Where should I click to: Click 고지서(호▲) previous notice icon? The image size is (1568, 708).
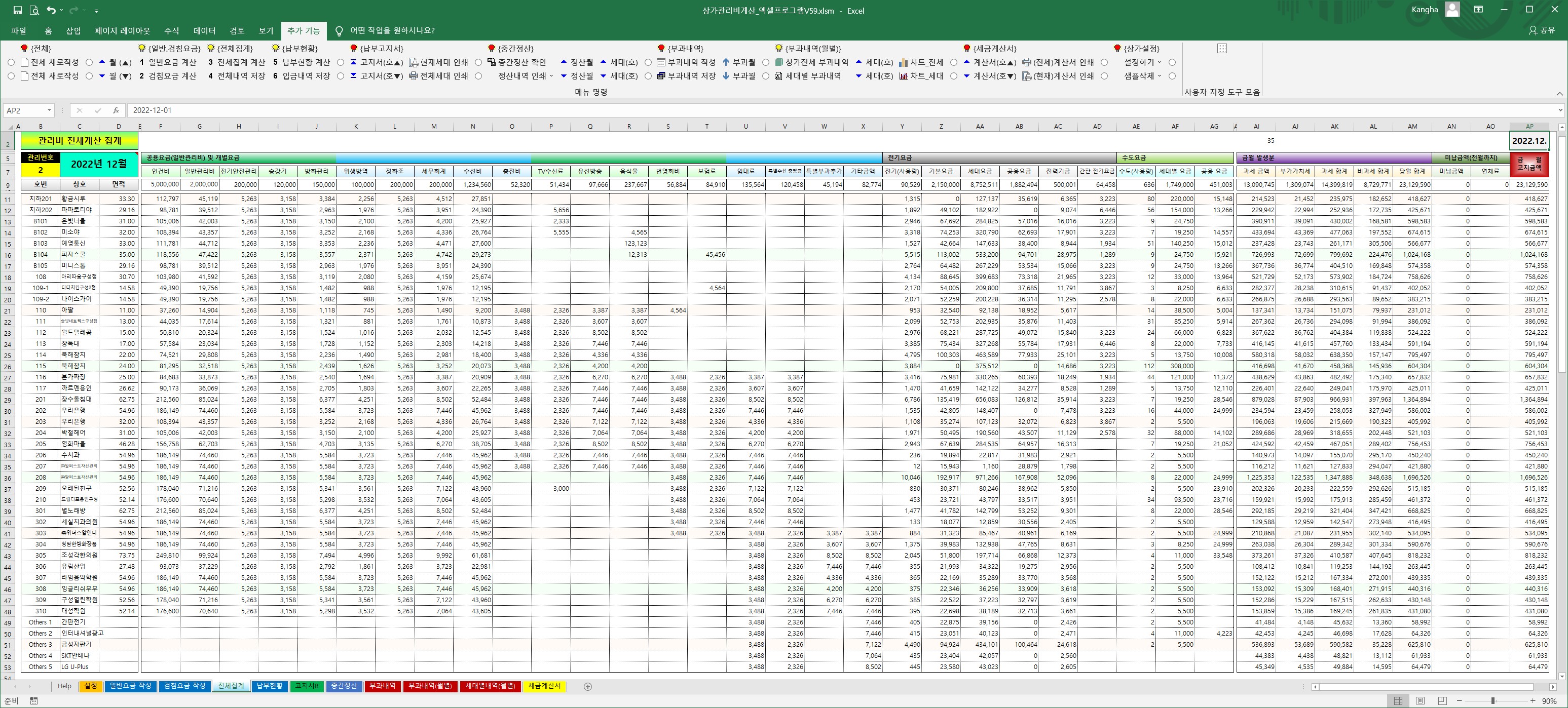353,62
